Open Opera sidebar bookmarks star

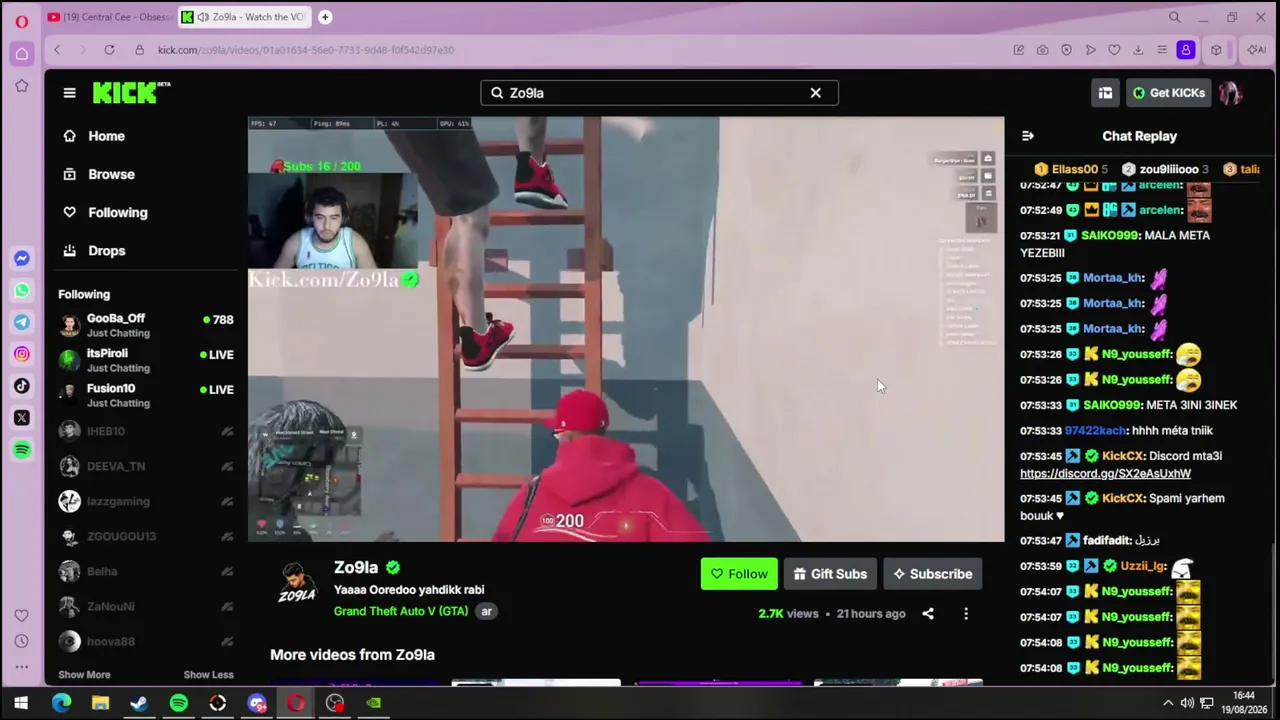pyautogui.click(x=21, y=86)
